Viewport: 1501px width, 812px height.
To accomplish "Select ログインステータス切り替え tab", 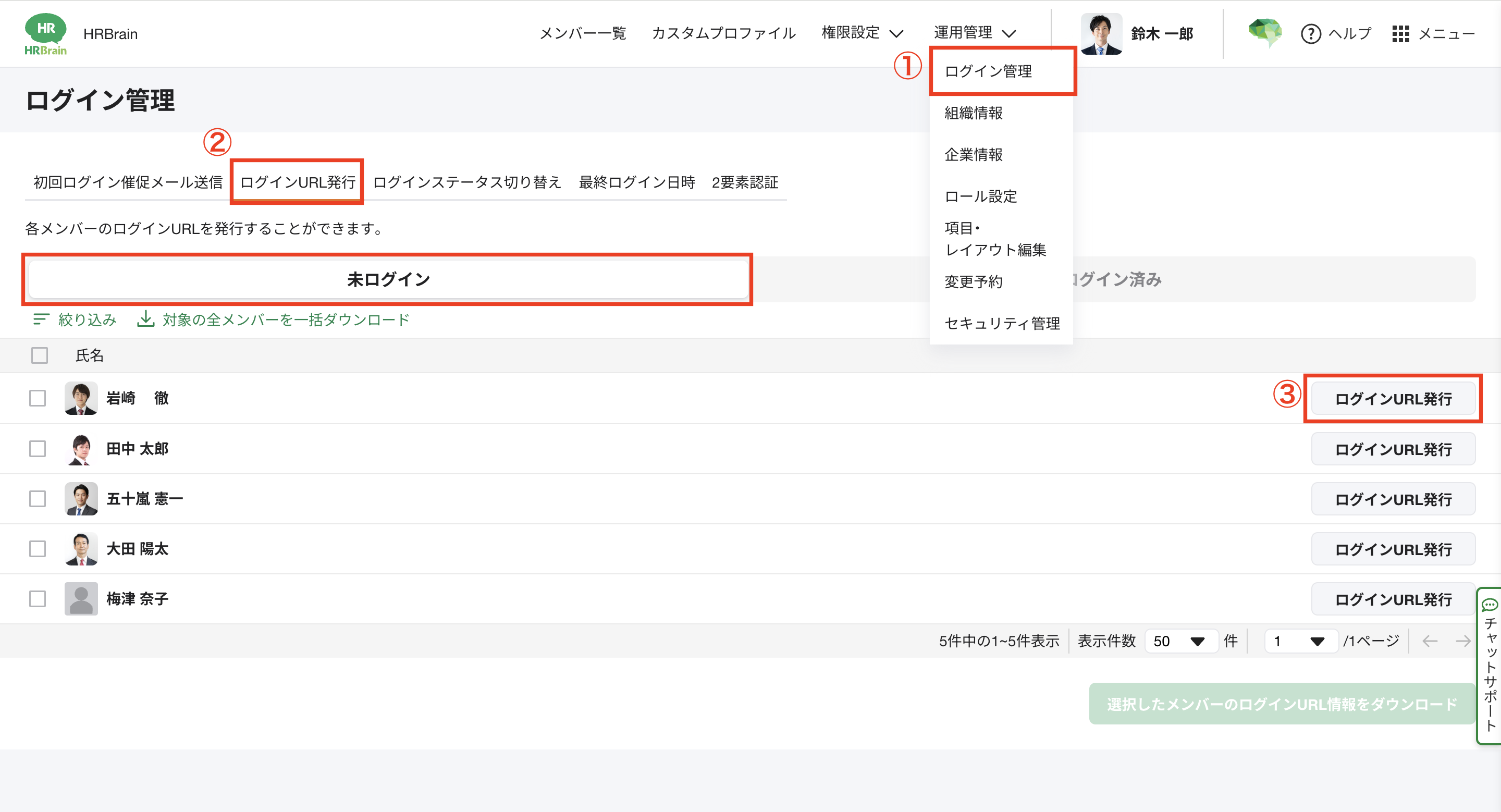I will [x=467, y=182].
